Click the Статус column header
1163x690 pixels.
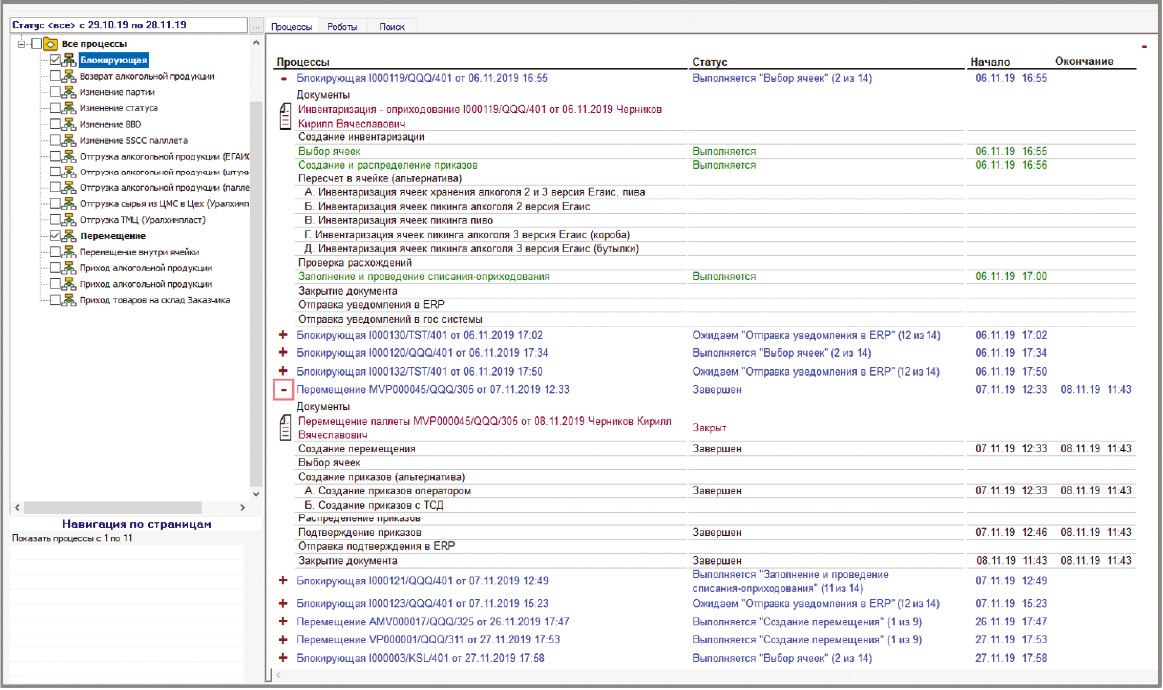pyautogui.click(x=710, y=62)
